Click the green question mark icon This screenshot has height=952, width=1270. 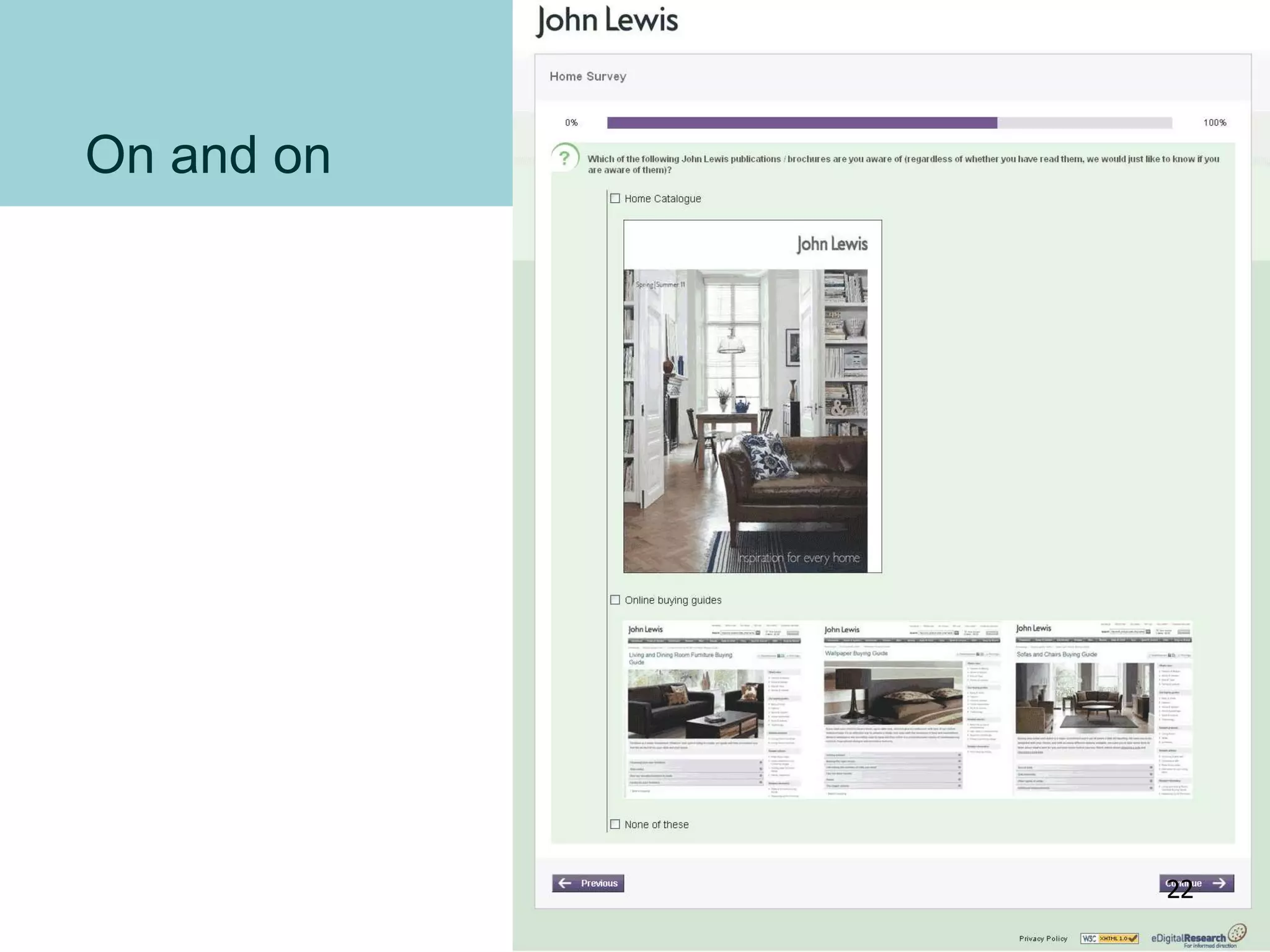[x=564, y=159]
